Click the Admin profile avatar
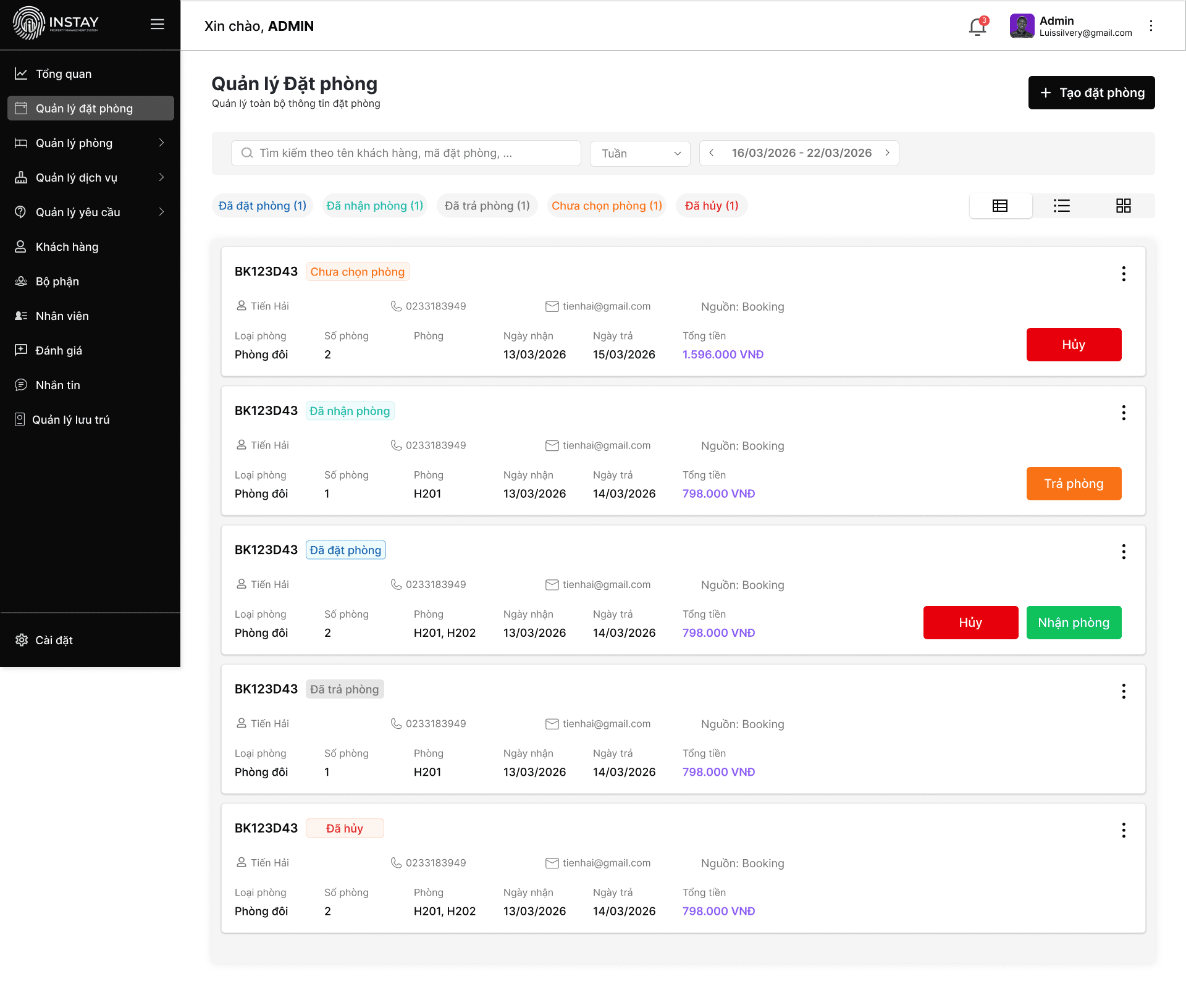The height and width of the screenshot is (1008, 1186). point(1022,26)
